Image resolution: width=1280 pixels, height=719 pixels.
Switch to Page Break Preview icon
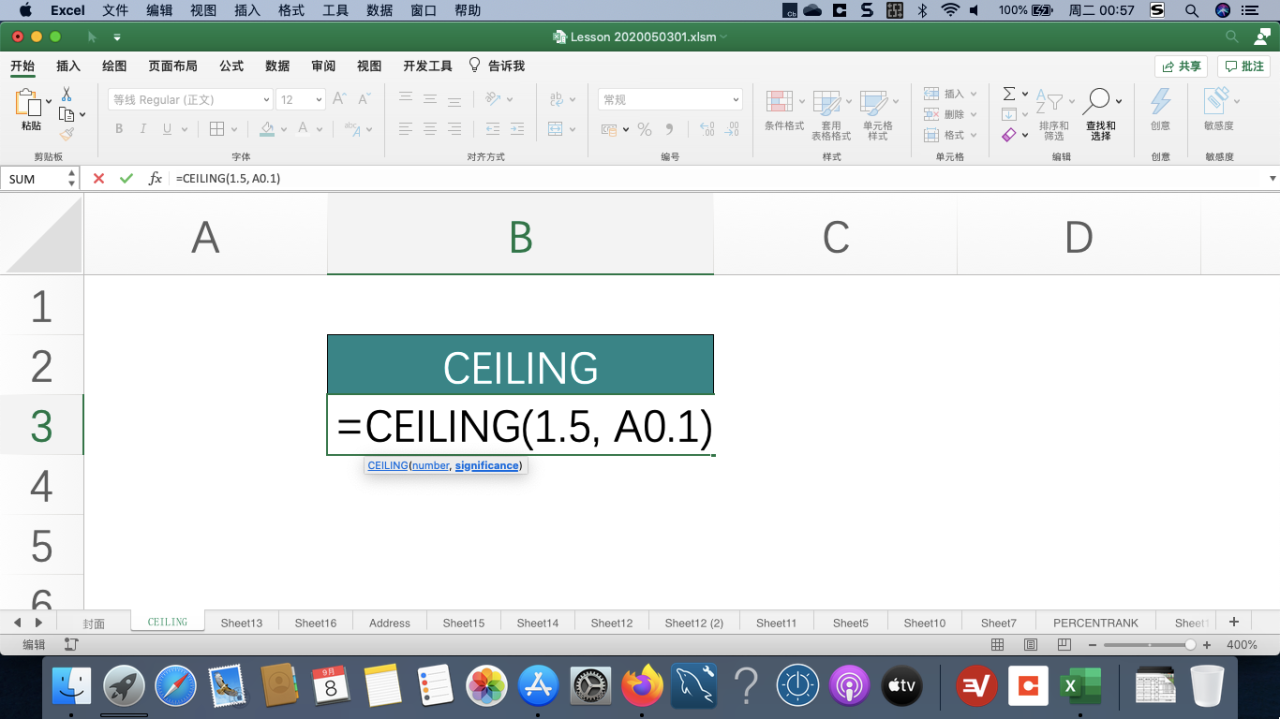tap(1063, 645)
